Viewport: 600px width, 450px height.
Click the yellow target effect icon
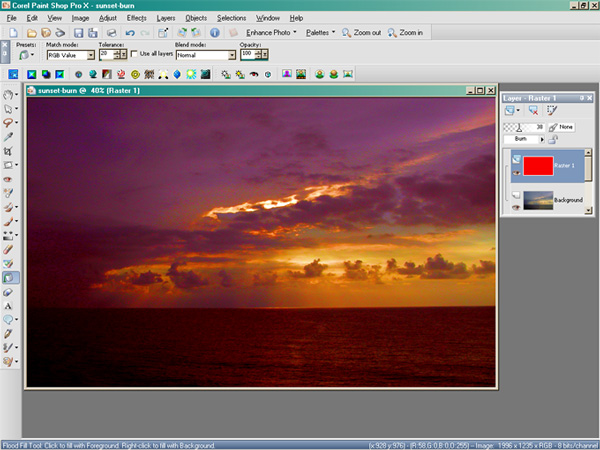click(x=135, y=74)
